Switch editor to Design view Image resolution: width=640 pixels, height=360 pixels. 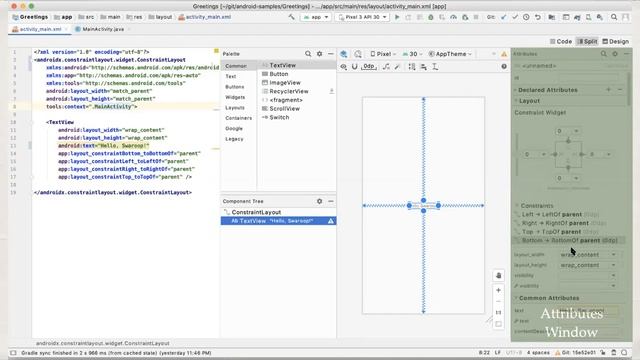click(x=616, y=41)
